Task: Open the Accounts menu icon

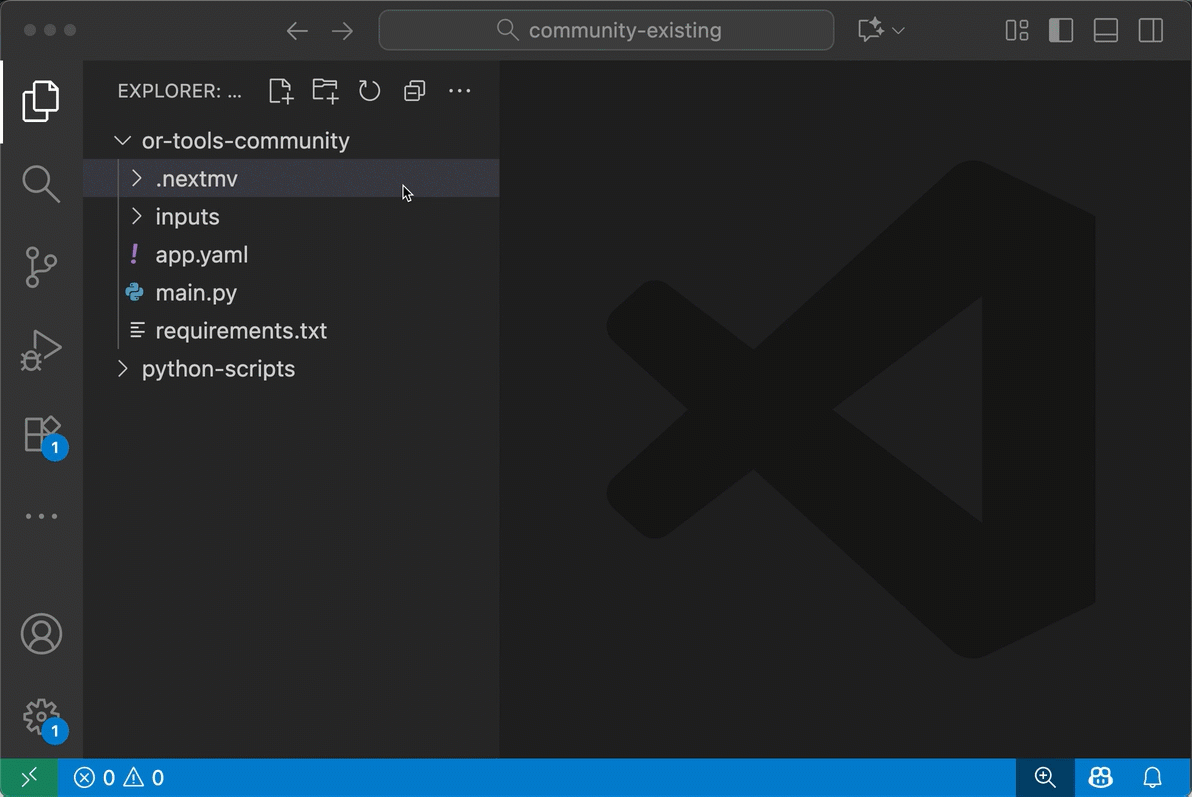Action: (41, 633)
